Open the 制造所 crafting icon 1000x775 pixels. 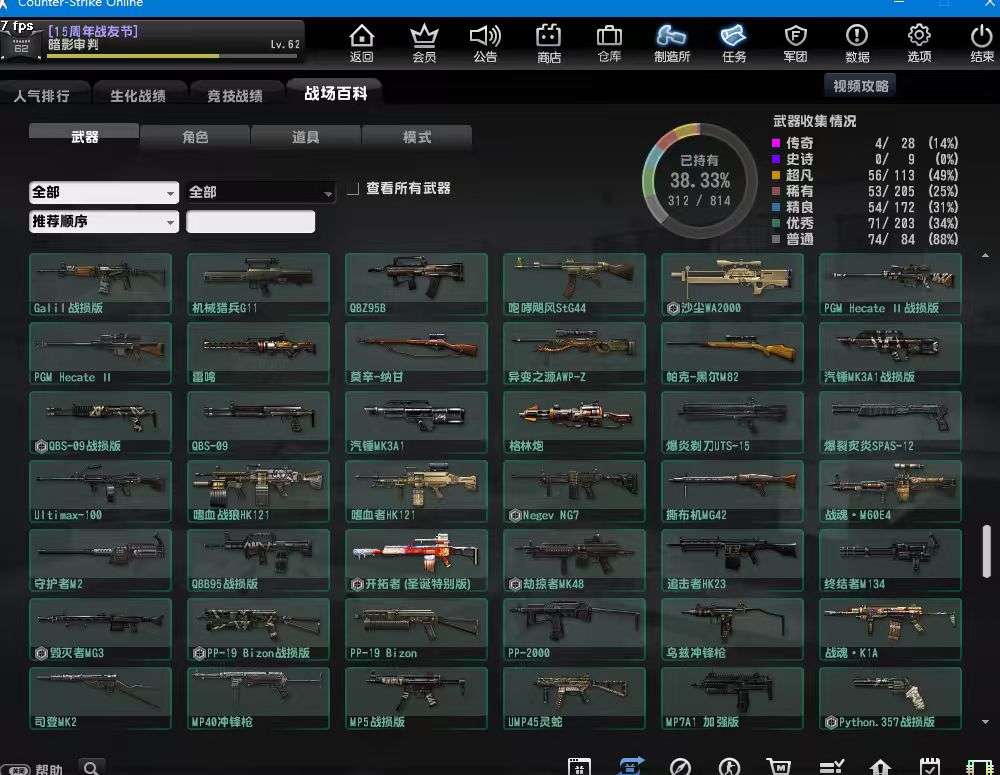tap(672, 43)
